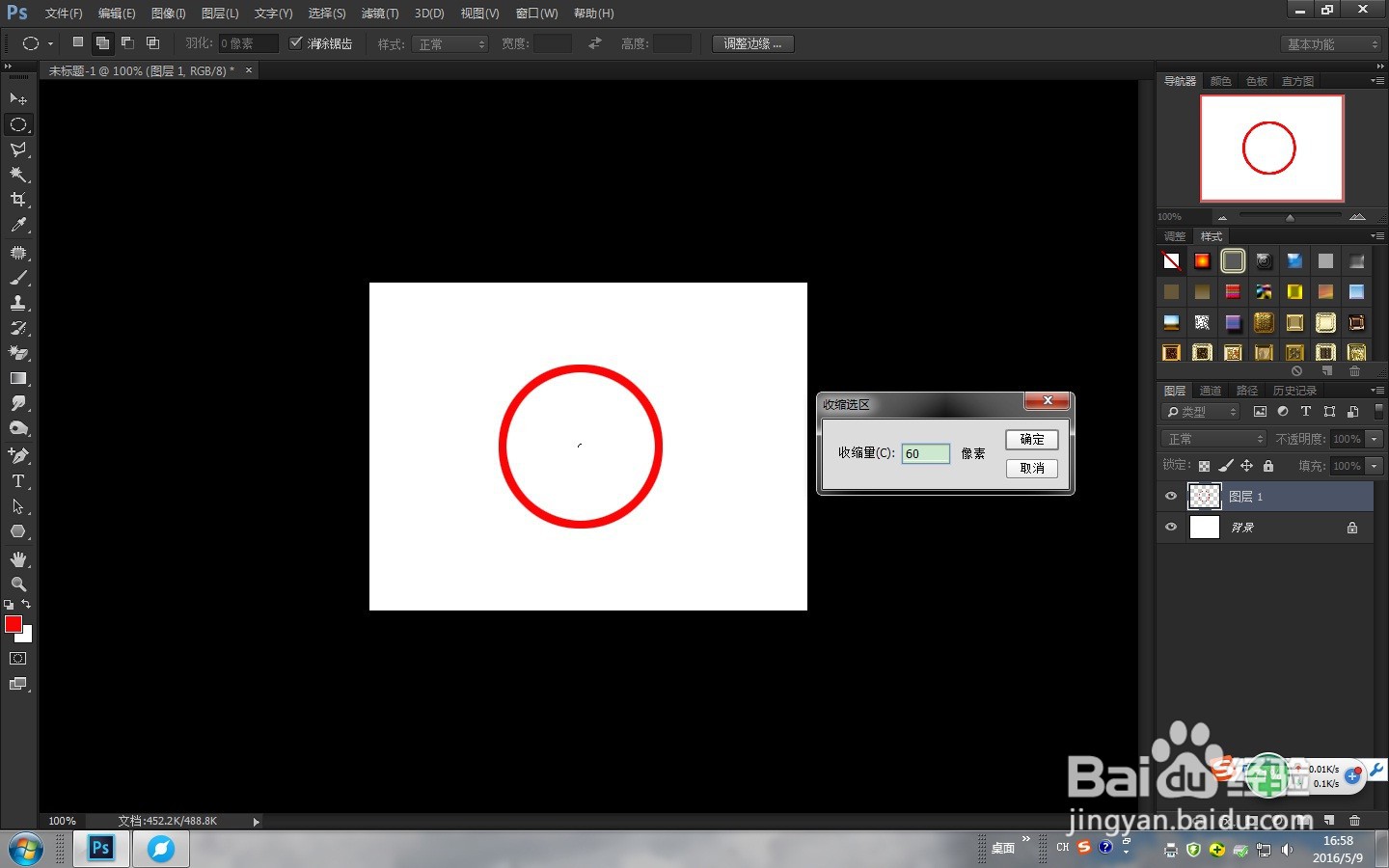1389x868 pixels.
Task: Switch to the 色板 tab
Action: 1257,81
